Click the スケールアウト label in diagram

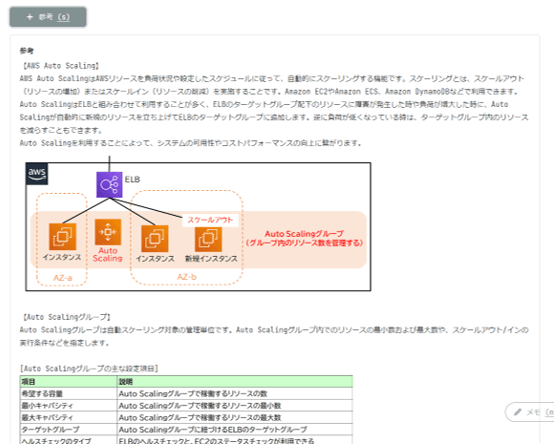(x=210, y=220)
